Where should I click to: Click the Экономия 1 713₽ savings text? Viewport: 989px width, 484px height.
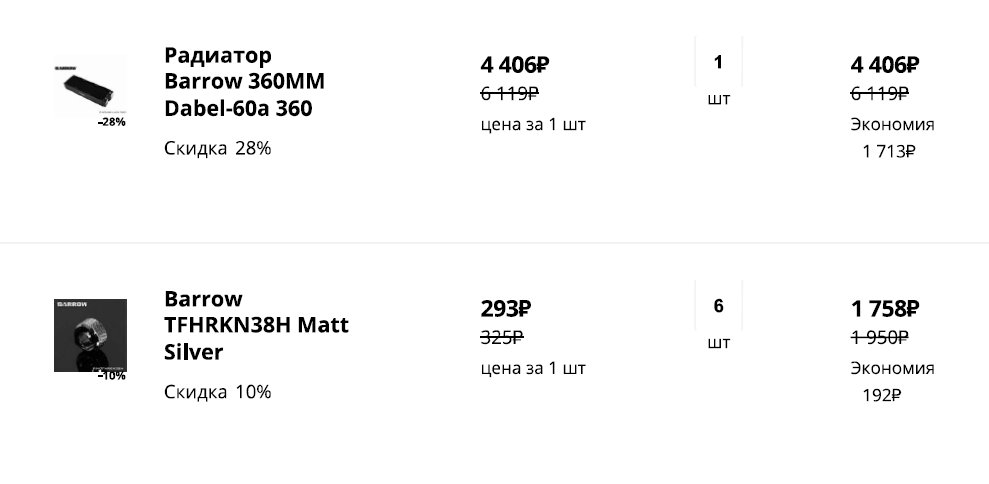889,138
